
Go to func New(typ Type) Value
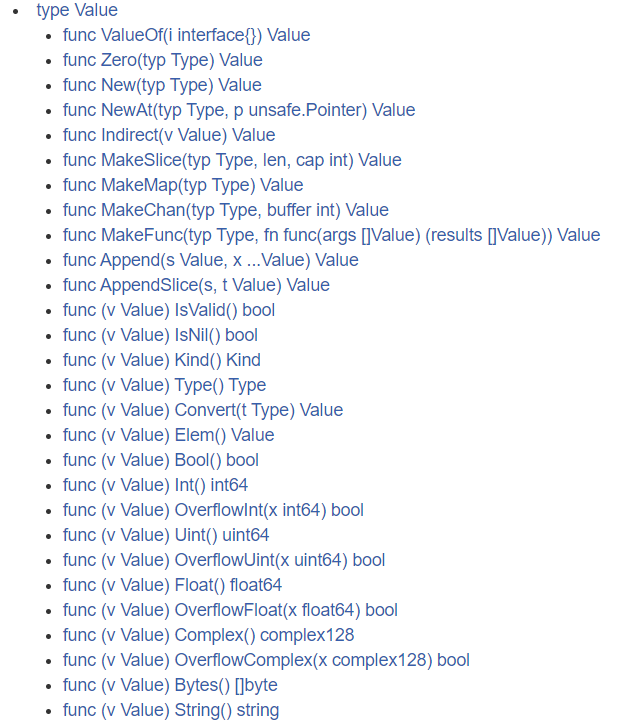tap(162, 85)
